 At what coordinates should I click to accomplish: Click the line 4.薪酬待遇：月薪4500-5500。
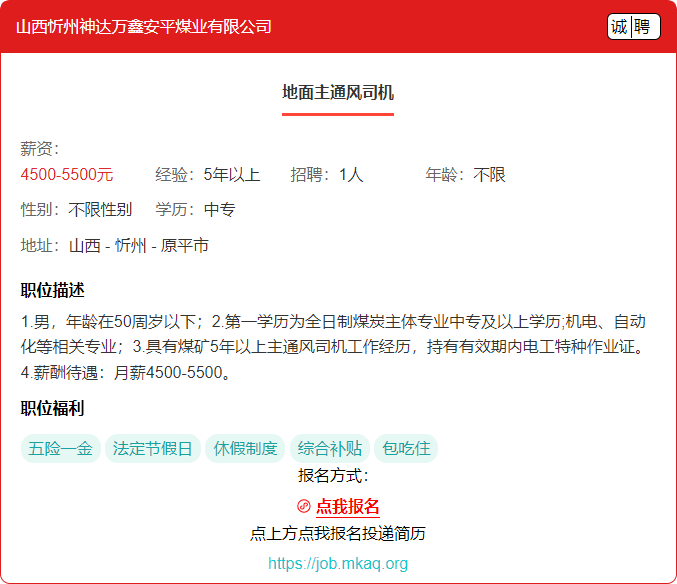tap(125, 372)
